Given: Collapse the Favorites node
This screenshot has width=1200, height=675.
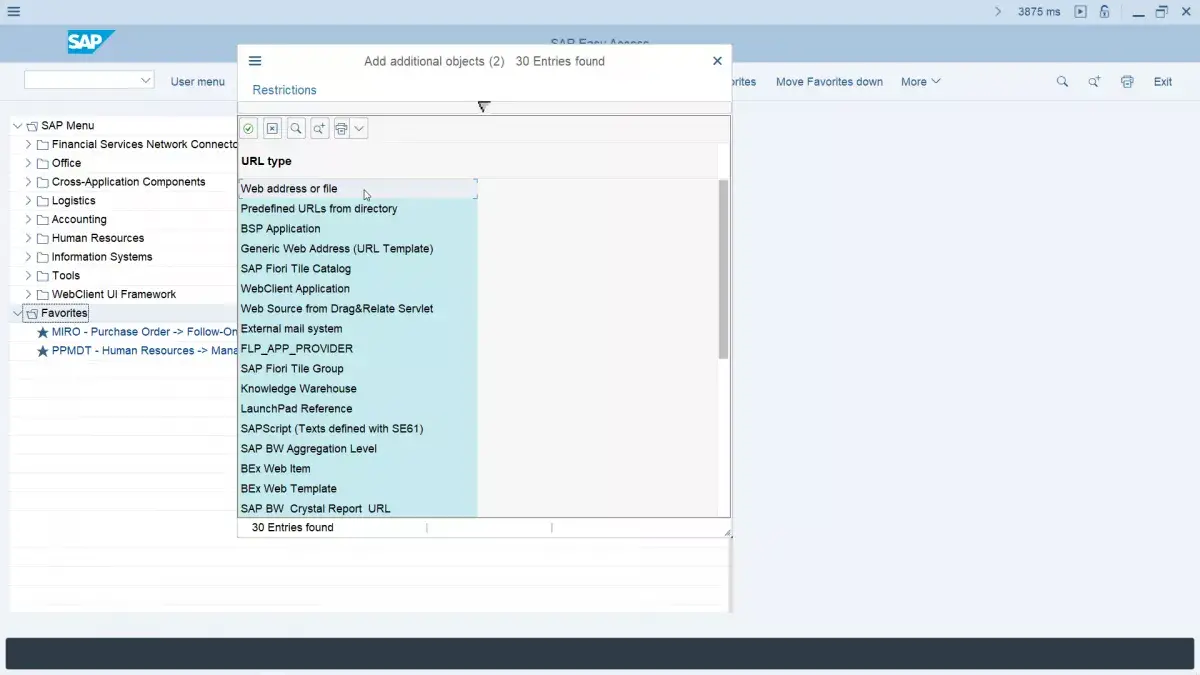Looking at the screenshot, I should tap(17, 313).
